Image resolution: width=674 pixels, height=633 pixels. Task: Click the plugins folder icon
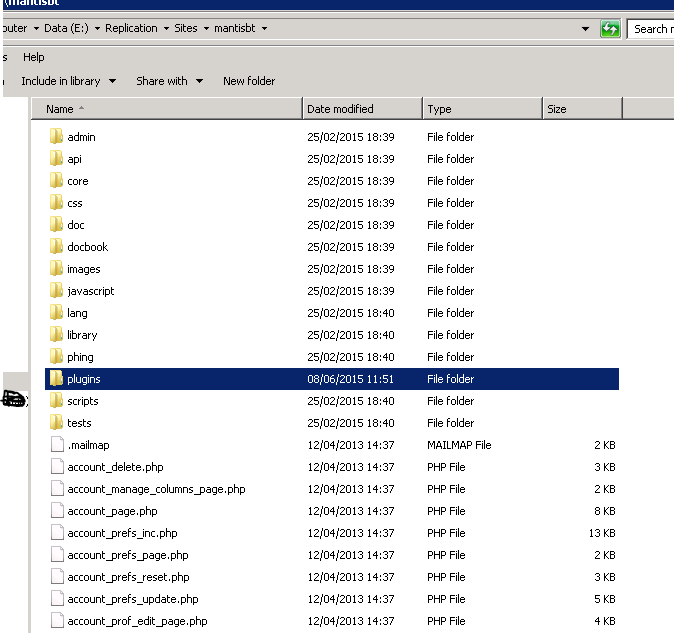pos(56,379)
